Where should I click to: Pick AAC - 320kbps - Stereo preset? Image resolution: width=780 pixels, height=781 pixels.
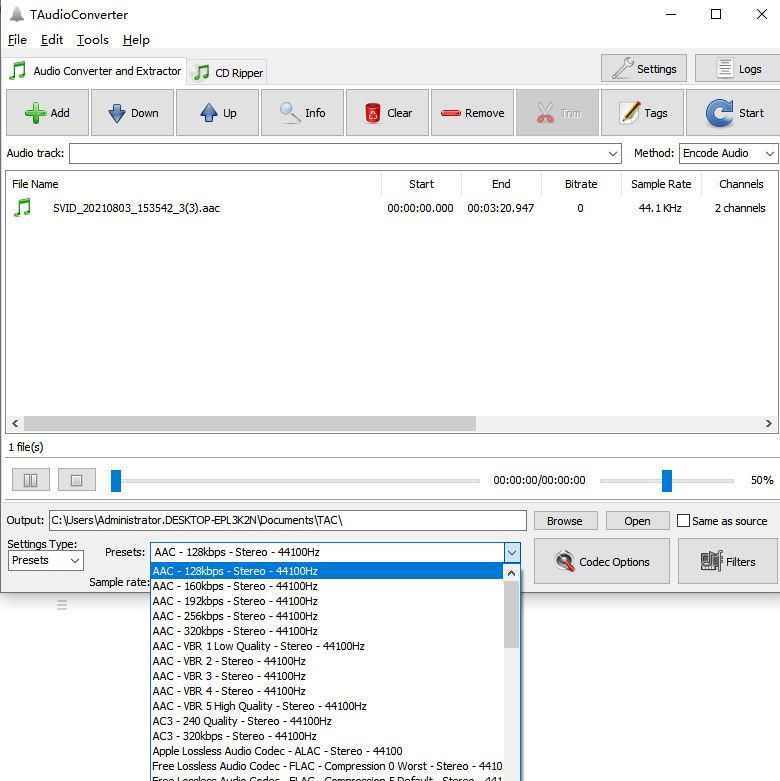(327, 631)
